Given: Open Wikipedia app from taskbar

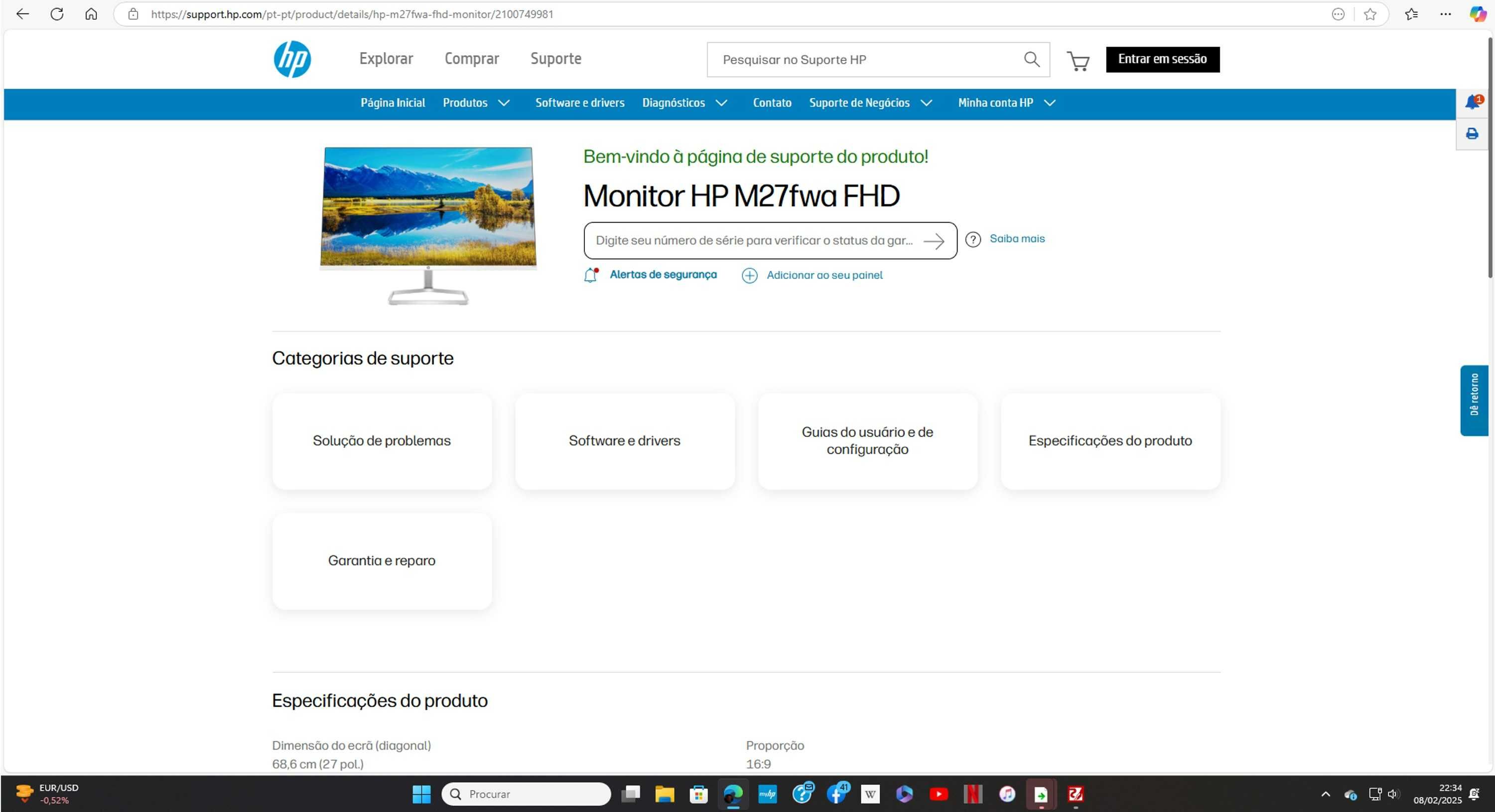Looking at the screenshot, I should (870, 794).
